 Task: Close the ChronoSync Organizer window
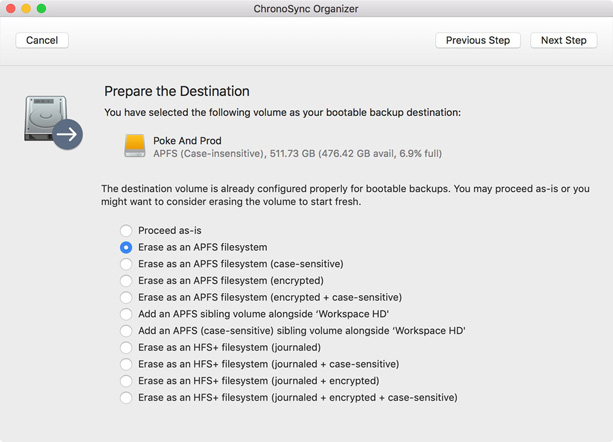[11, 8]
